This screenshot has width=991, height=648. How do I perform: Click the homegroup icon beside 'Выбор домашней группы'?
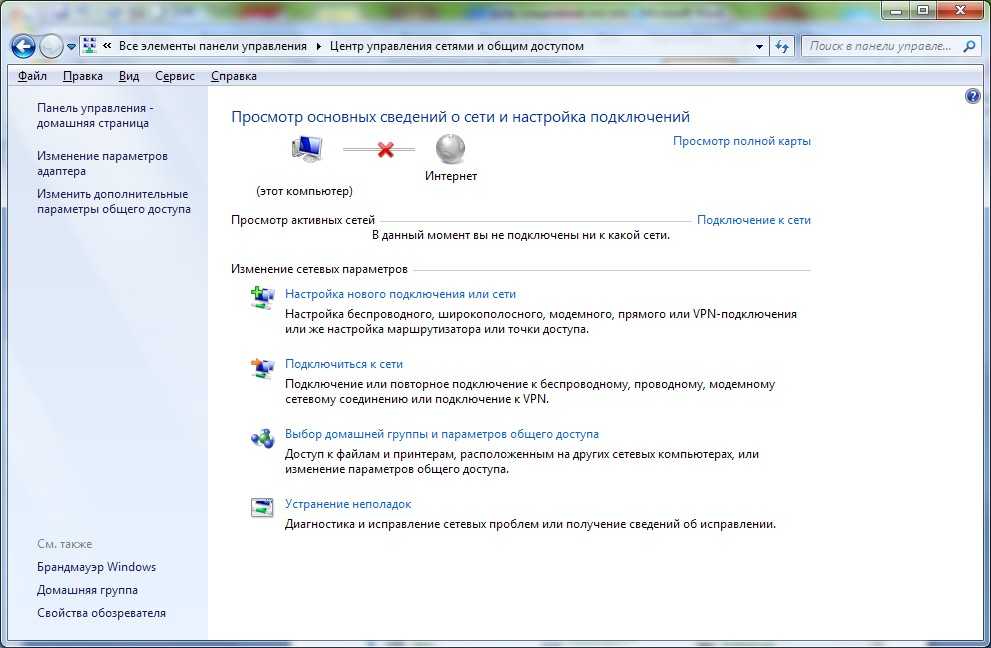click(262, 438)
